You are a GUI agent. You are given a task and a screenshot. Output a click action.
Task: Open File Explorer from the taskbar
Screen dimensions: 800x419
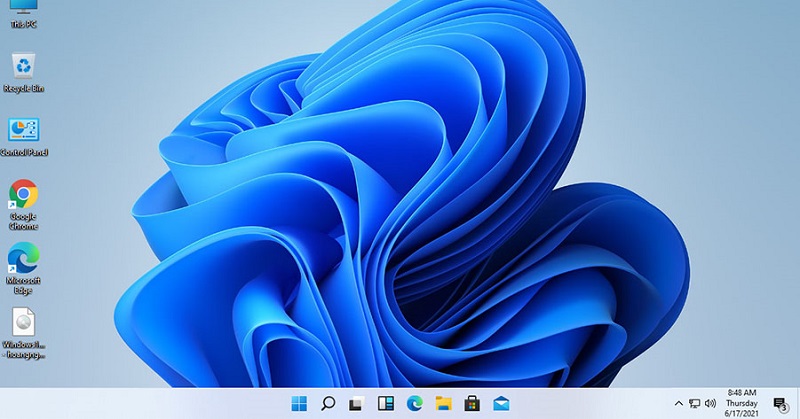click(443, 403)
